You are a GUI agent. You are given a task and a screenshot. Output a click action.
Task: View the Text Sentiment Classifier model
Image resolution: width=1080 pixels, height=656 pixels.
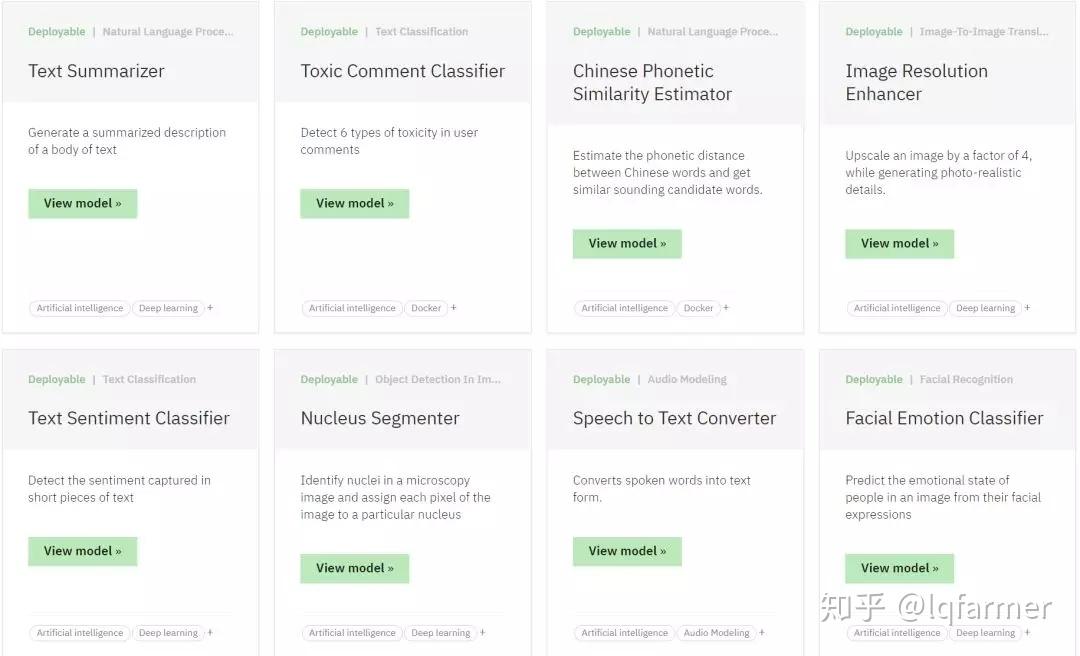[x=82, y=551]
